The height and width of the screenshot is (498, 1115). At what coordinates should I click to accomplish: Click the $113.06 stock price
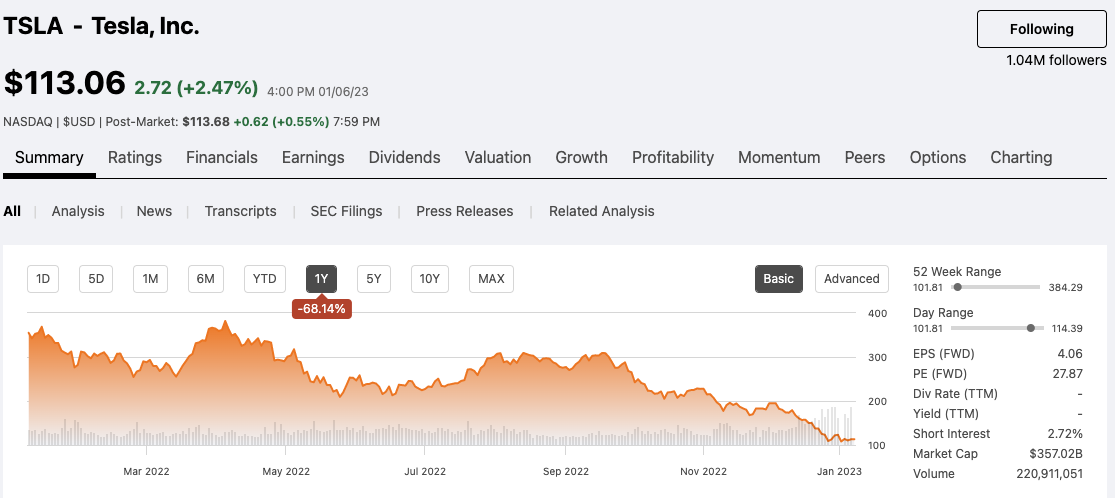pyautogui.click(x=65, y=83)
